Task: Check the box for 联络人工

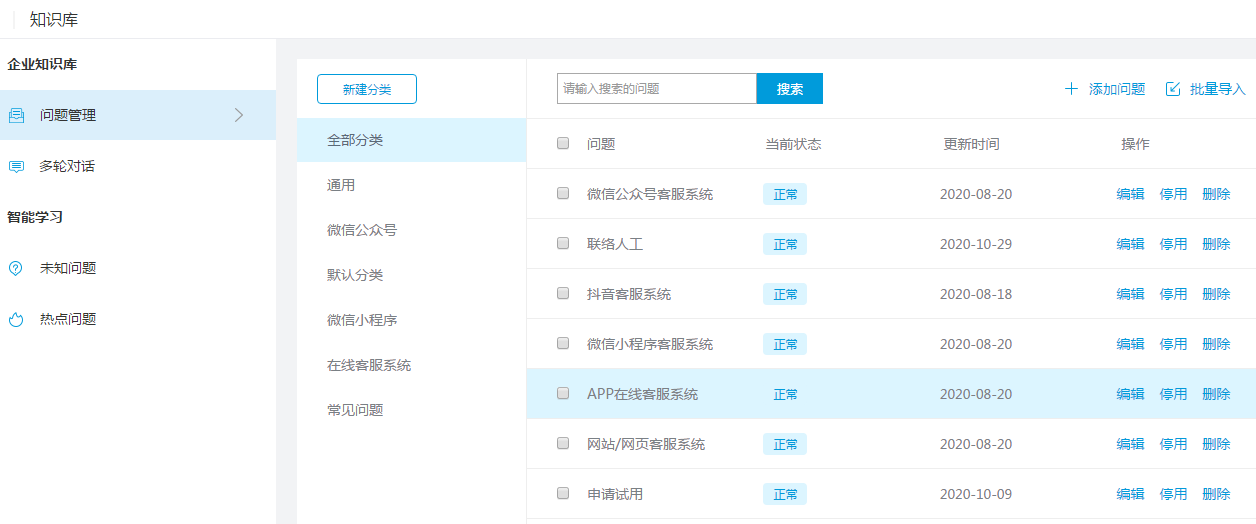Action: pyautogui.click(x=563, y=243)
